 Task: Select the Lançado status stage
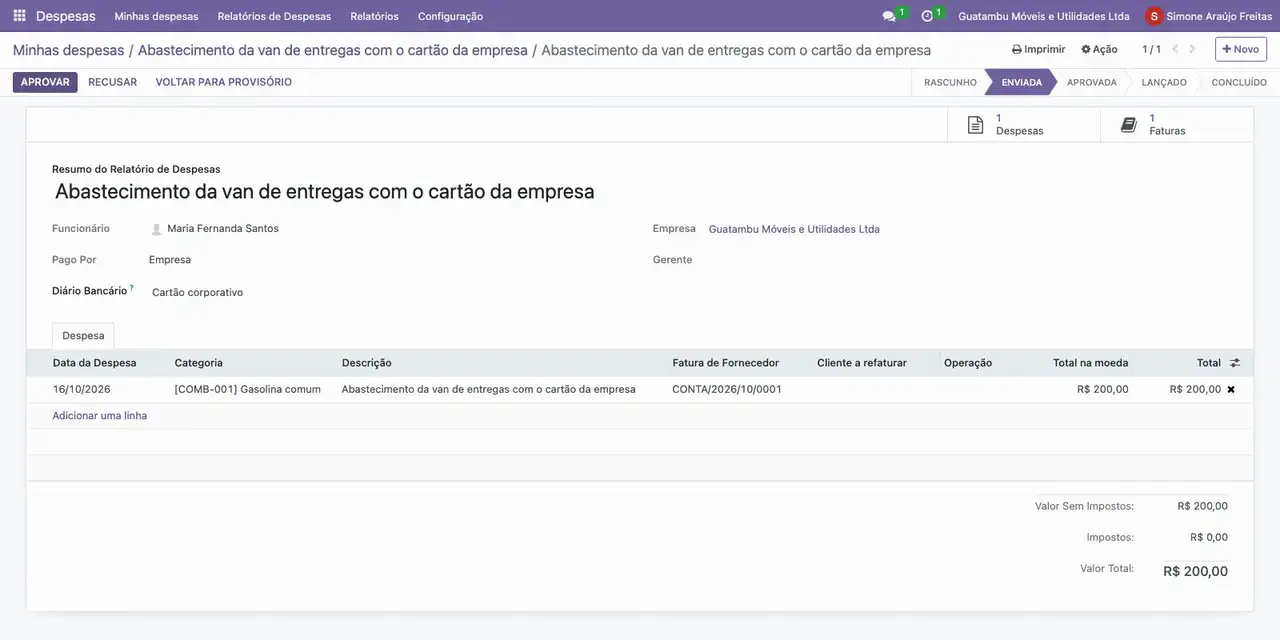pyautogui.click(x=1164, y=82)
